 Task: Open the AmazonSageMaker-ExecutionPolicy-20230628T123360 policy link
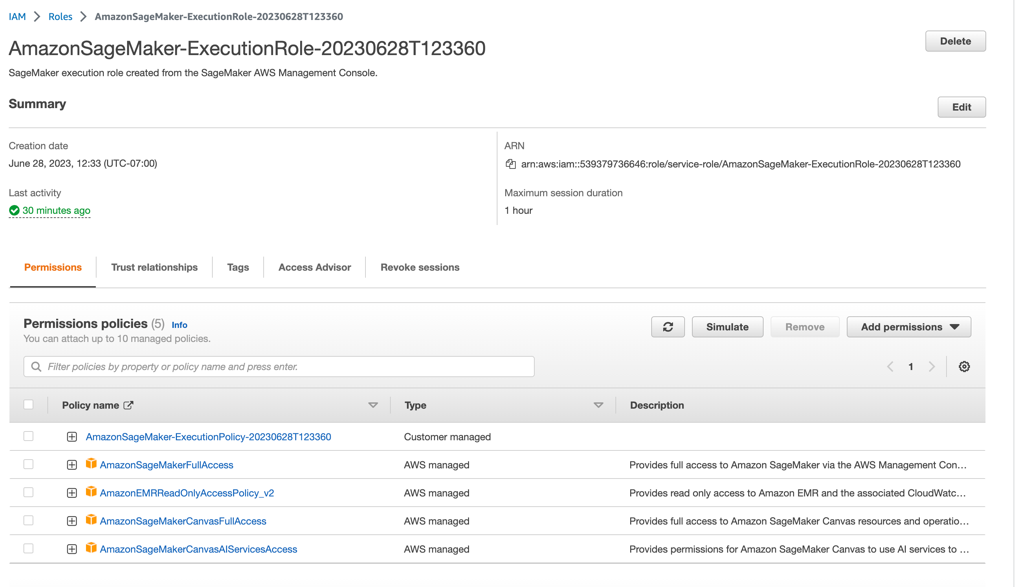pyautogui.click(x=208, y=437)
